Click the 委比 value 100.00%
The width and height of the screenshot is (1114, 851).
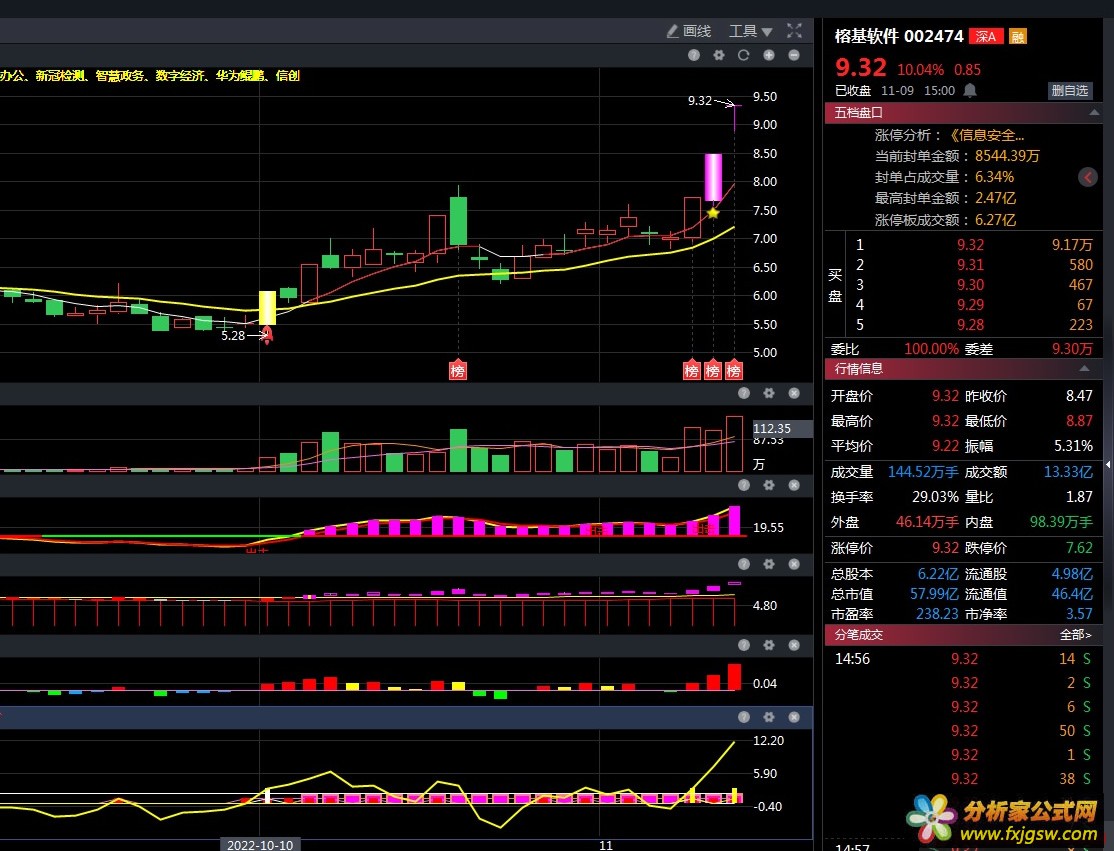(931, 349)
